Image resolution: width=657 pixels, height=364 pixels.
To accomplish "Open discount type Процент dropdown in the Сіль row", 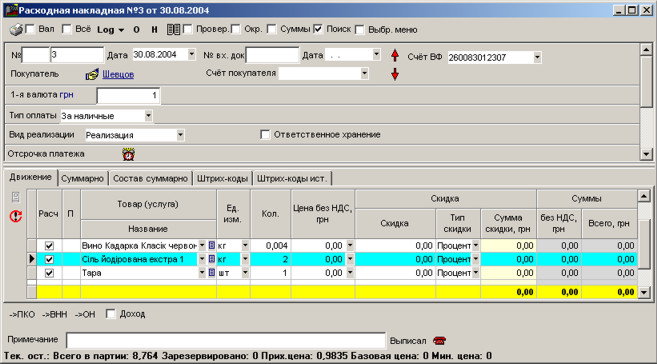I will 476,259.
